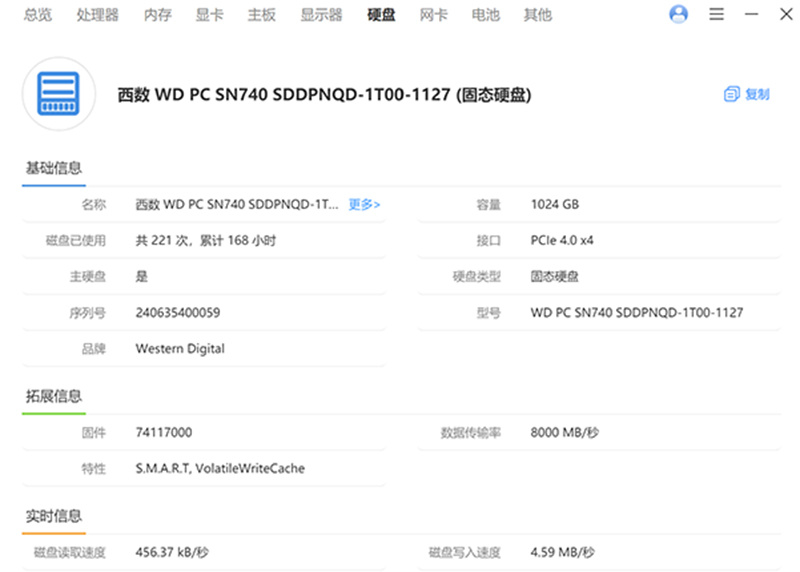Expand full name via 更多> link
Viewport: 800px width, 572px height.
point(364,205)
